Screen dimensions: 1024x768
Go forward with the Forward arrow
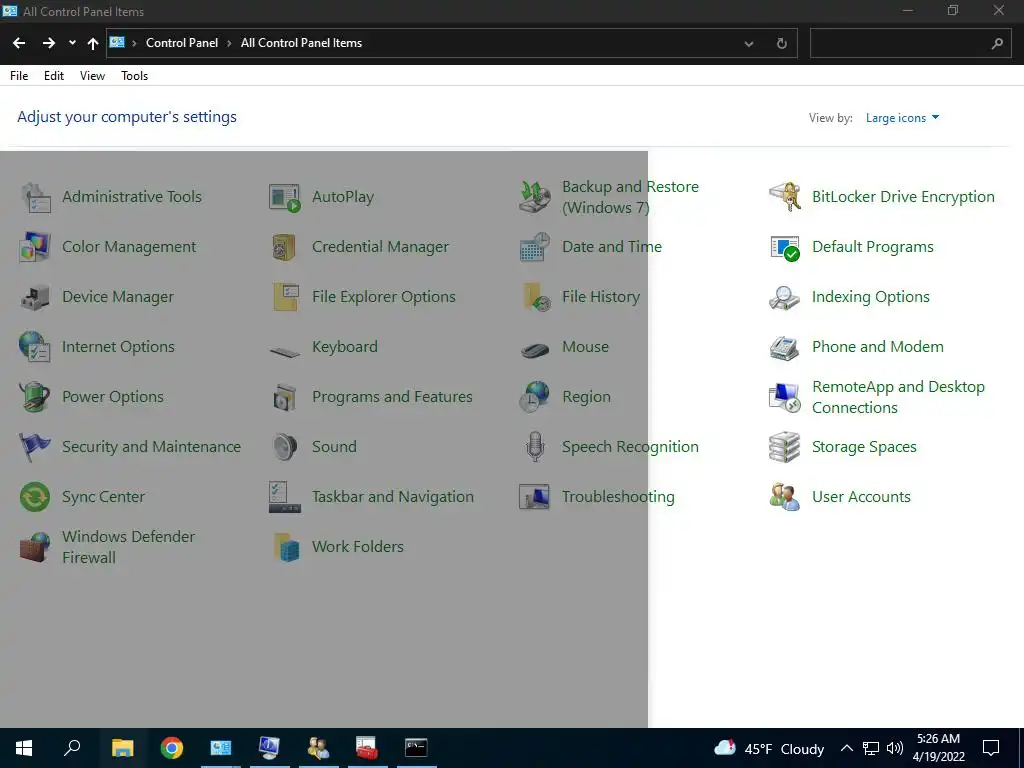click(49, 43)
